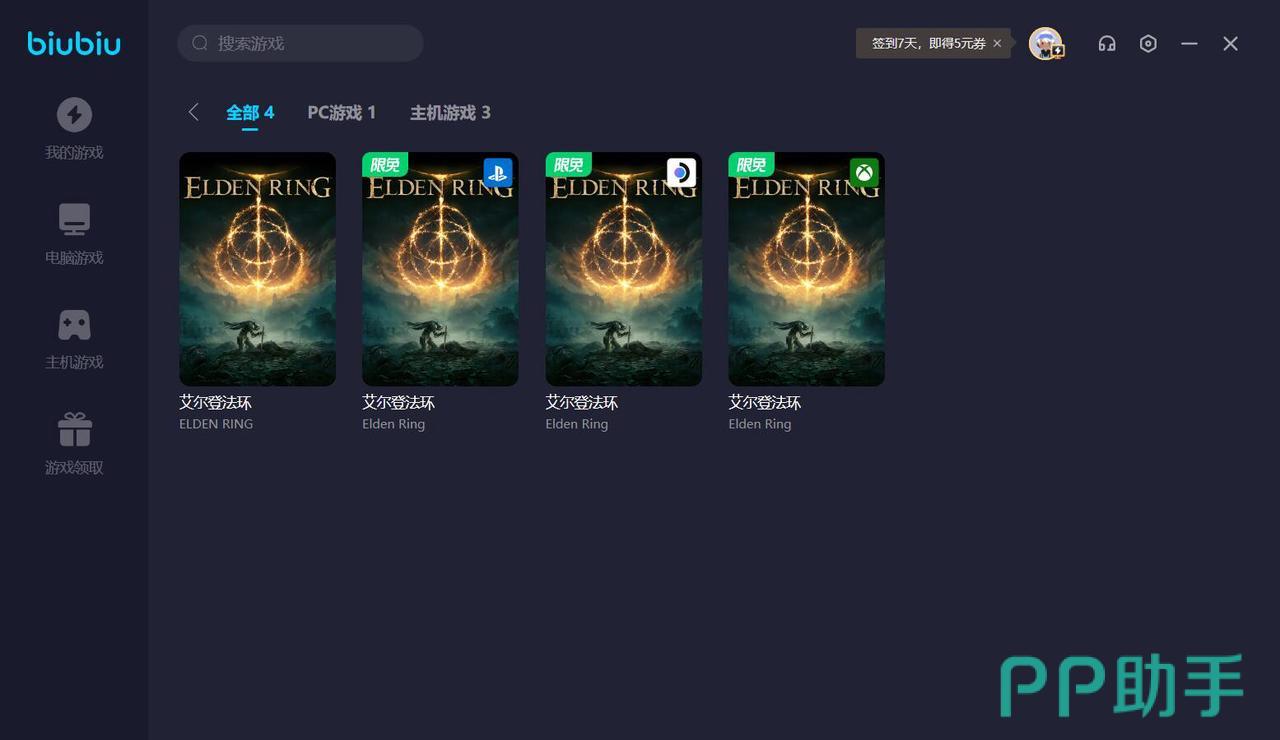Switch to the PC游戏 1 tab
Image resolution: width=1280 pixels, height=740 pixels.
coord(342,113)
